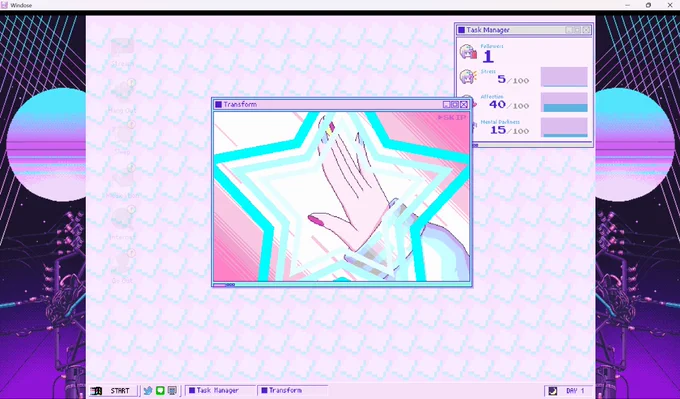Image resolution: width=680 pixels, height=399 pixels.
Task: Open the START menu button
Action: (x=113, y=391)
